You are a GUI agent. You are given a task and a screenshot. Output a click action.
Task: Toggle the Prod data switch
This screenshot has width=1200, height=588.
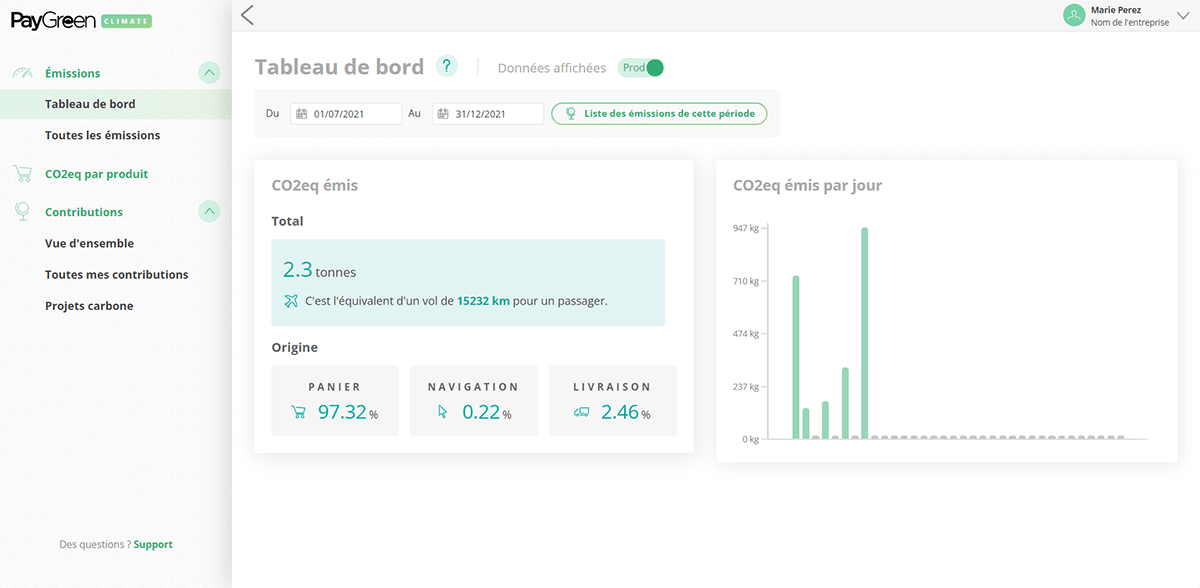click(641, 68)
